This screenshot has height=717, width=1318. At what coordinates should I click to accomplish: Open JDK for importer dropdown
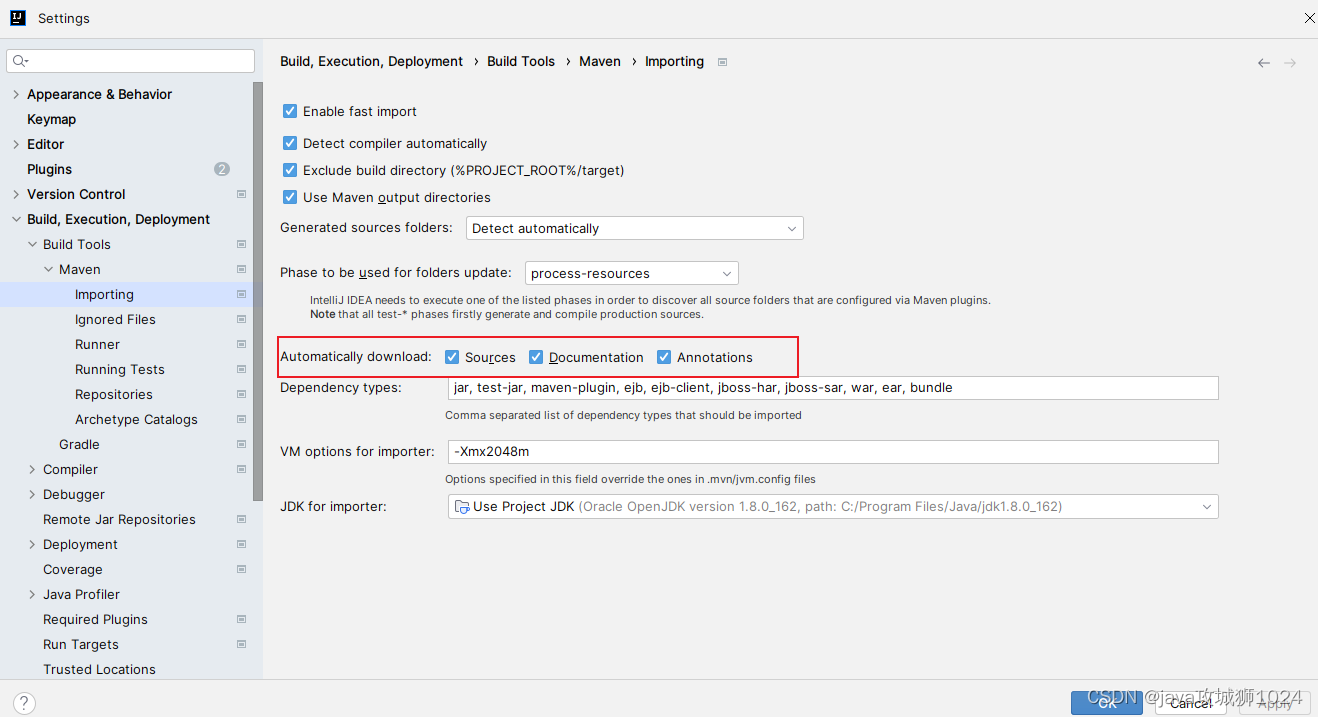tap(833, 507)
